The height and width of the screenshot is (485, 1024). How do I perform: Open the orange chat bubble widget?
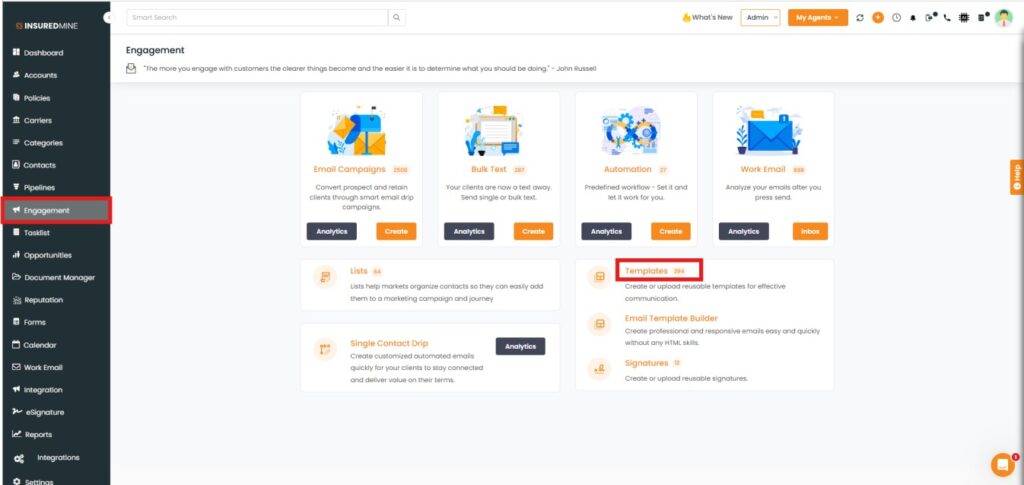1002,464
